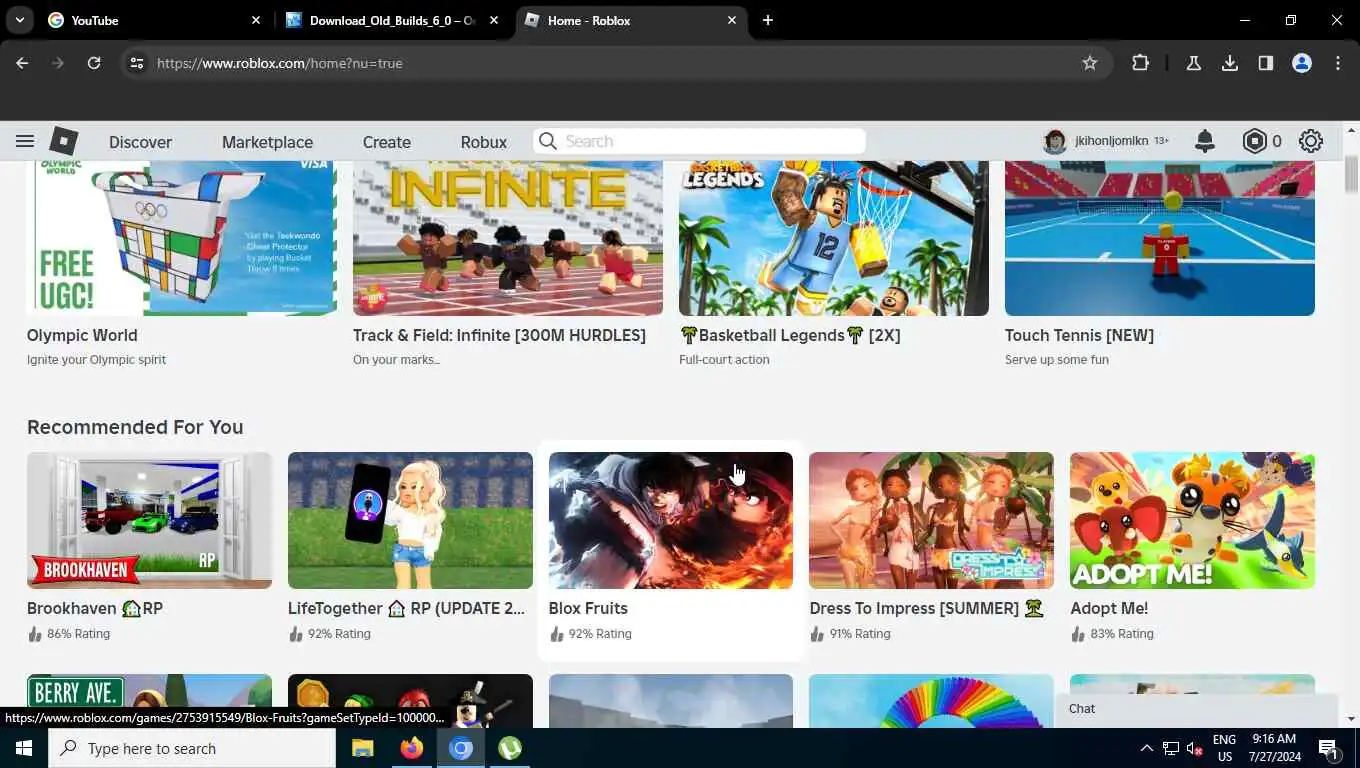
Task: Open the Chrome extensions puzzle icon
Action: tap(1140, 63)
